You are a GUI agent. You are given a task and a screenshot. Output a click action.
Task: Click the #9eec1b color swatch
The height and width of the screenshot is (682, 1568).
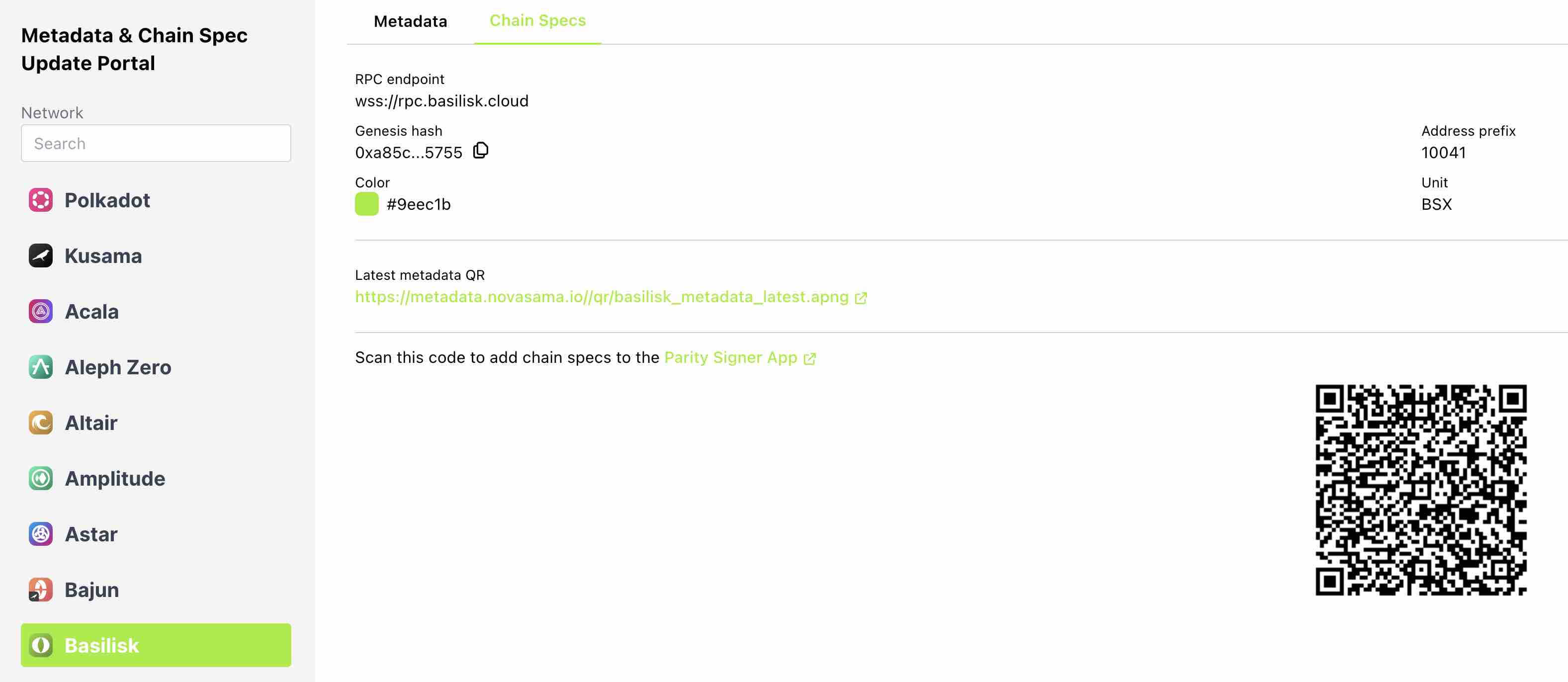pyautogui.click(x=366, y=204)
